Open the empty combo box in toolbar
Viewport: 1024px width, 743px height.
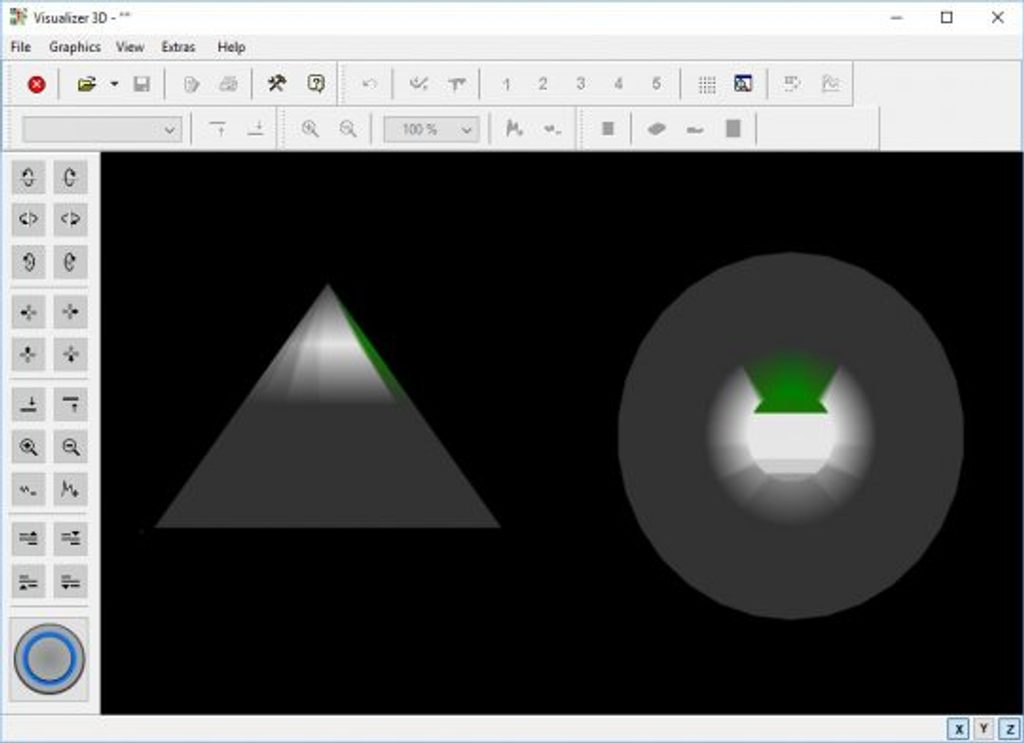pyautogui.click(x=102, y=130)
